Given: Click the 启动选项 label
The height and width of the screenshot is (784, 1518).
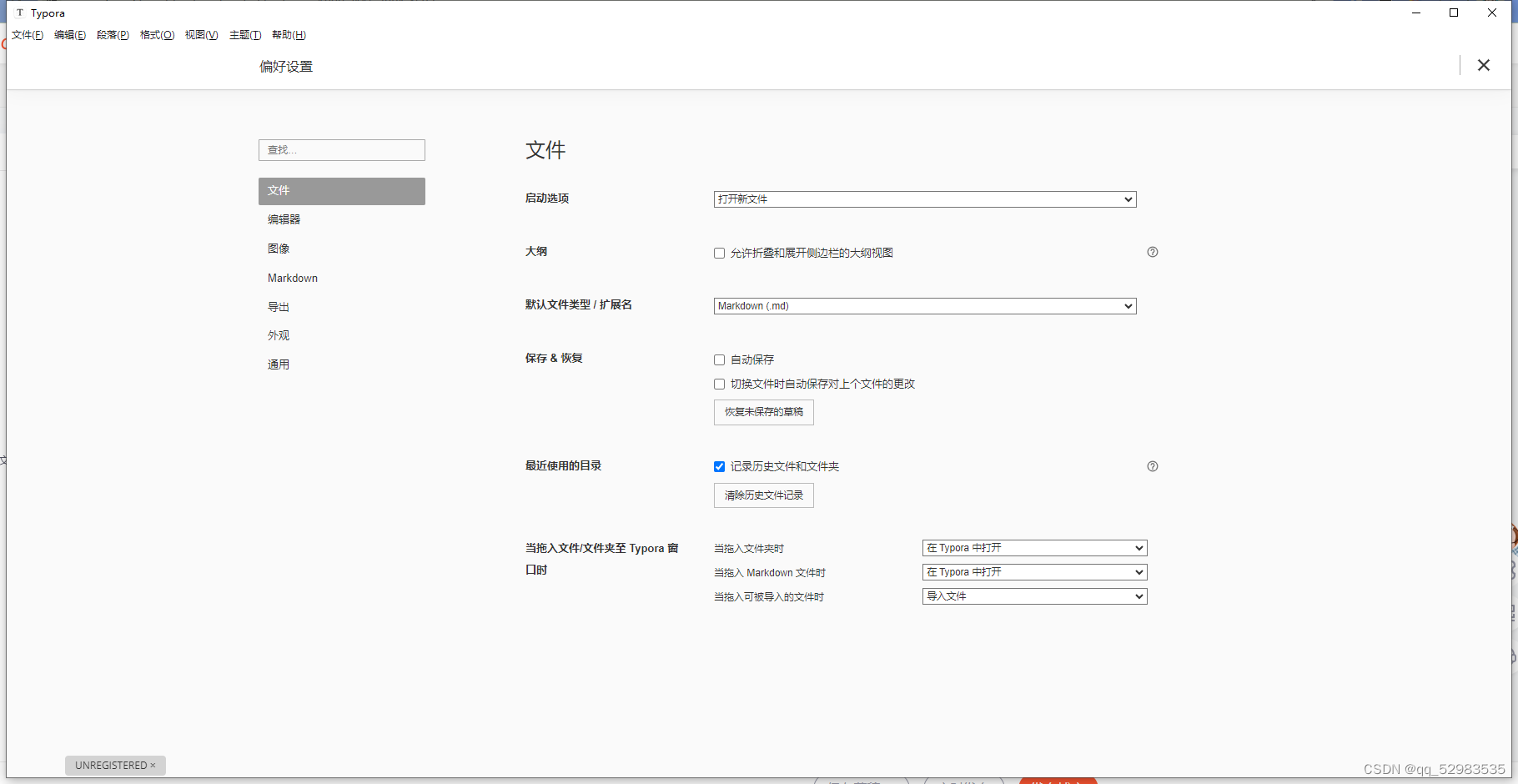Looking at the screenshot, I should pos(547,199).
